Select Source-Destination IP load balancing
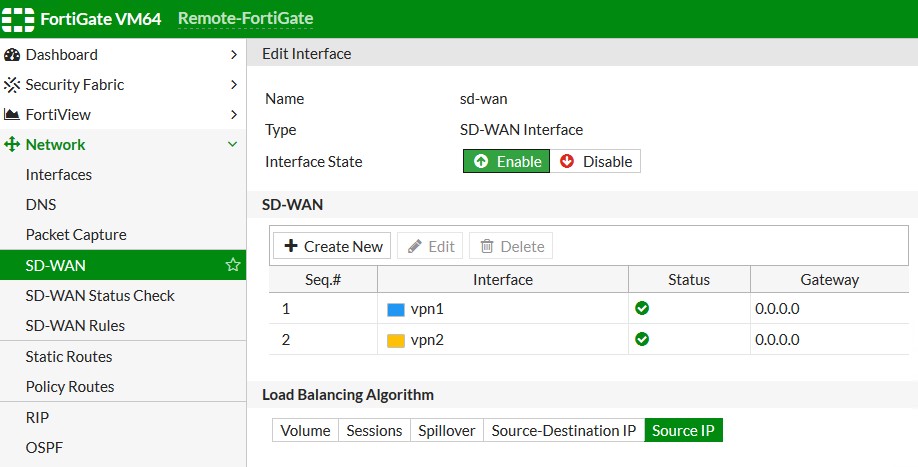 pyautogui.click(x=564, y=430)
